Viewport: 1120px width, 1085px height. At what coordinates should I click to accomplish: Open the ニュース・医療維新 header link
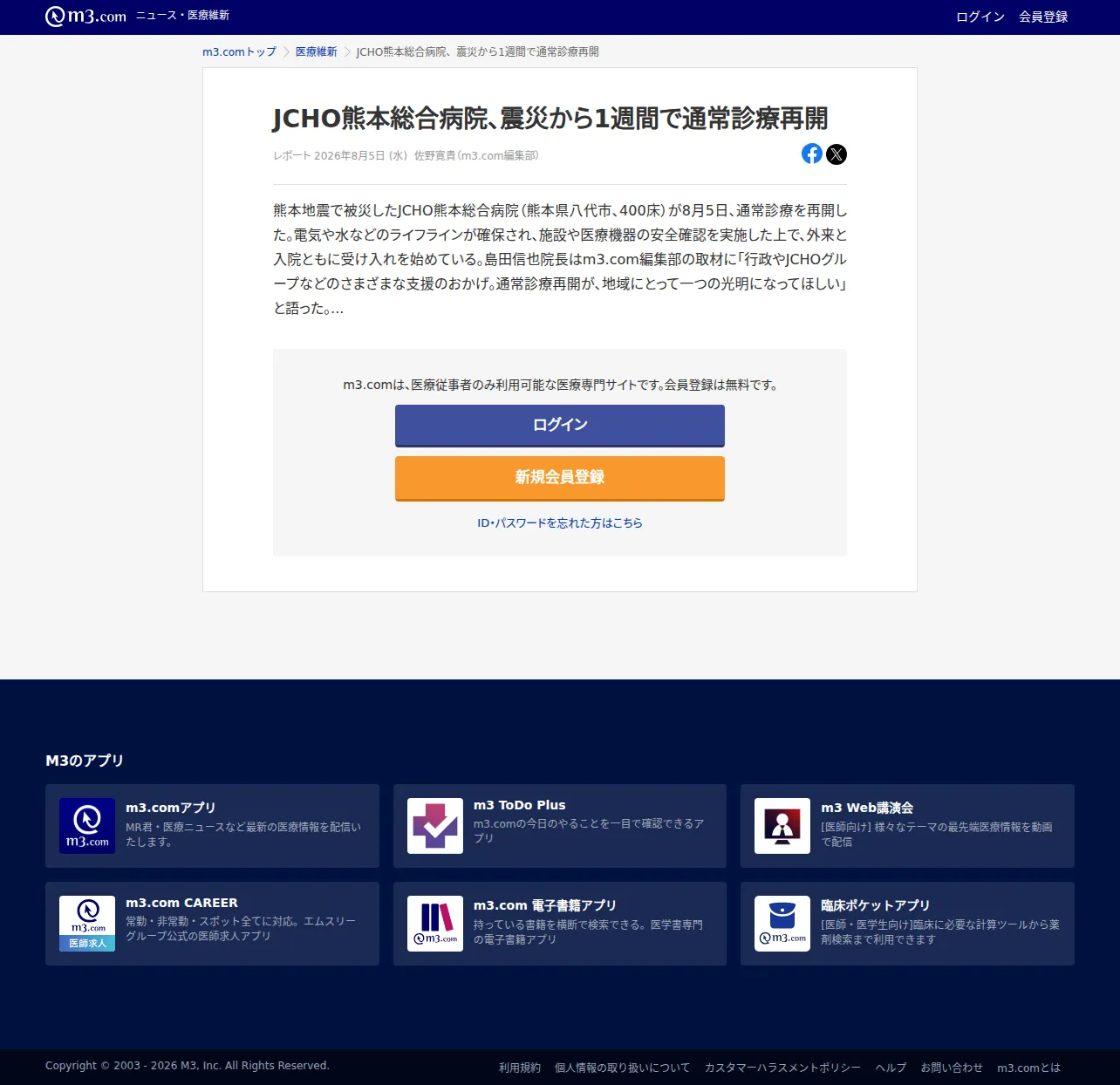182,16
